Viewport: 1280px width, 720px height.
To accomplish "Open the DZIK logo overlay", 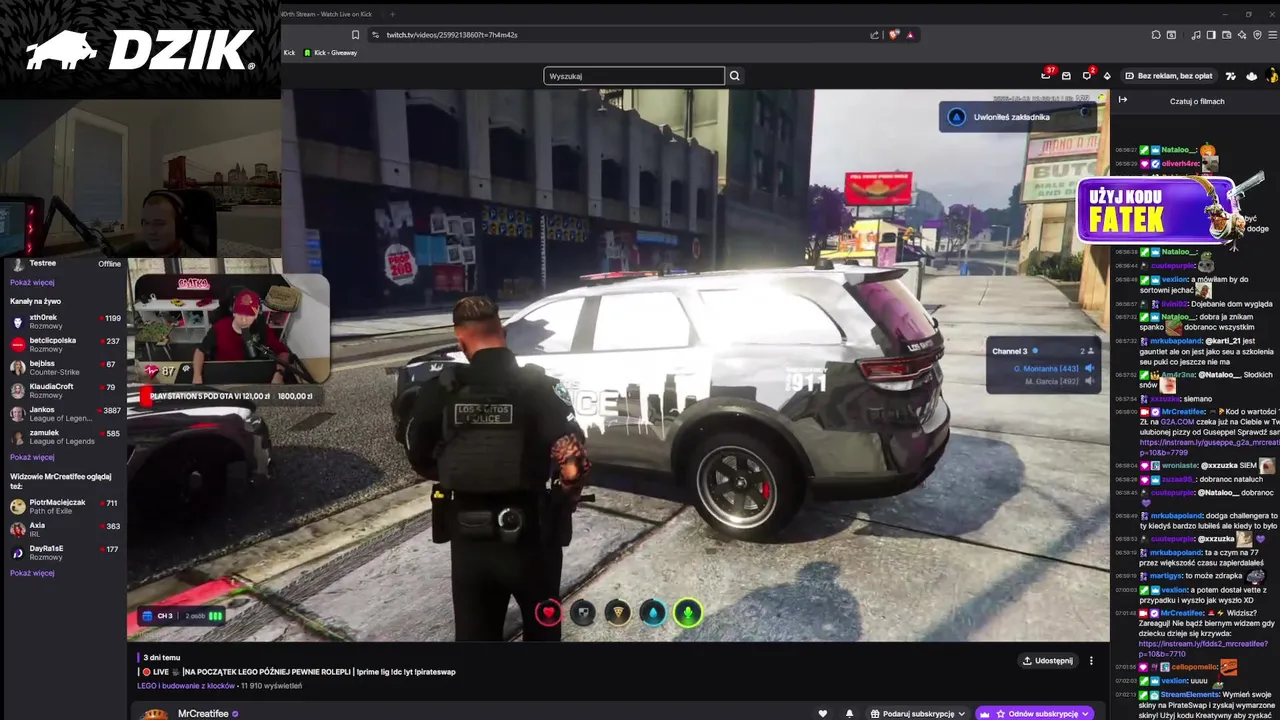I will click(140, 50).
